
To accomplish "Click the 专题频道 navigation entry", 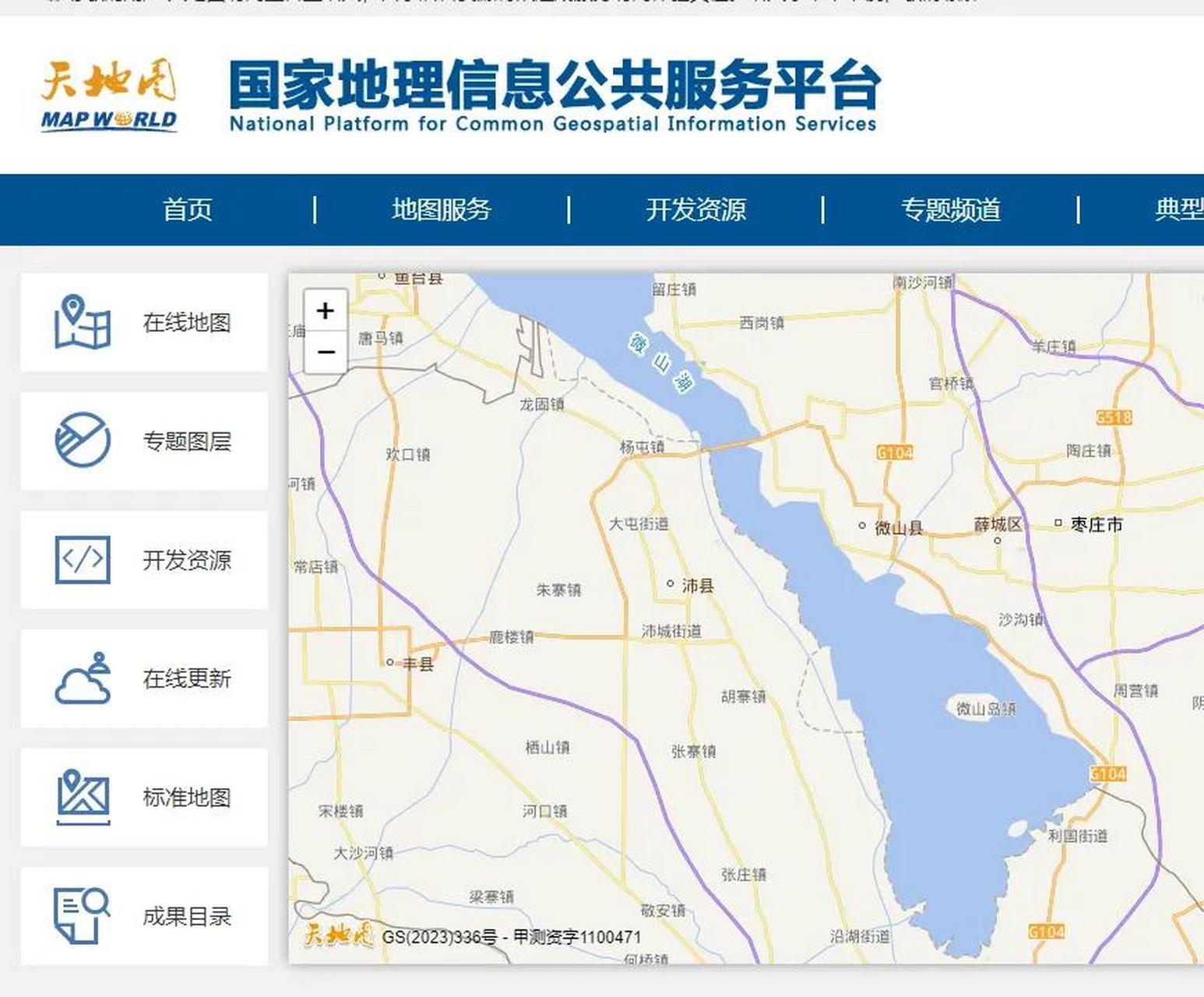I will 952,210.
